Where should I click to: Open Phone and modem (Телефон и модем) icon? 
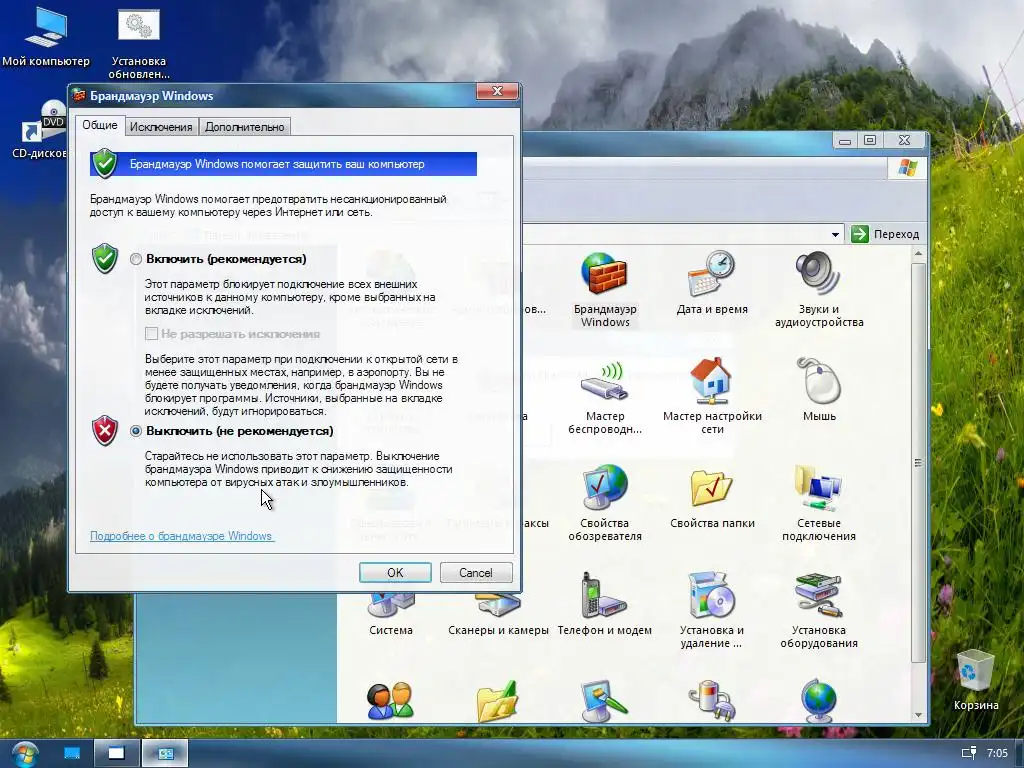pos(605,605)
